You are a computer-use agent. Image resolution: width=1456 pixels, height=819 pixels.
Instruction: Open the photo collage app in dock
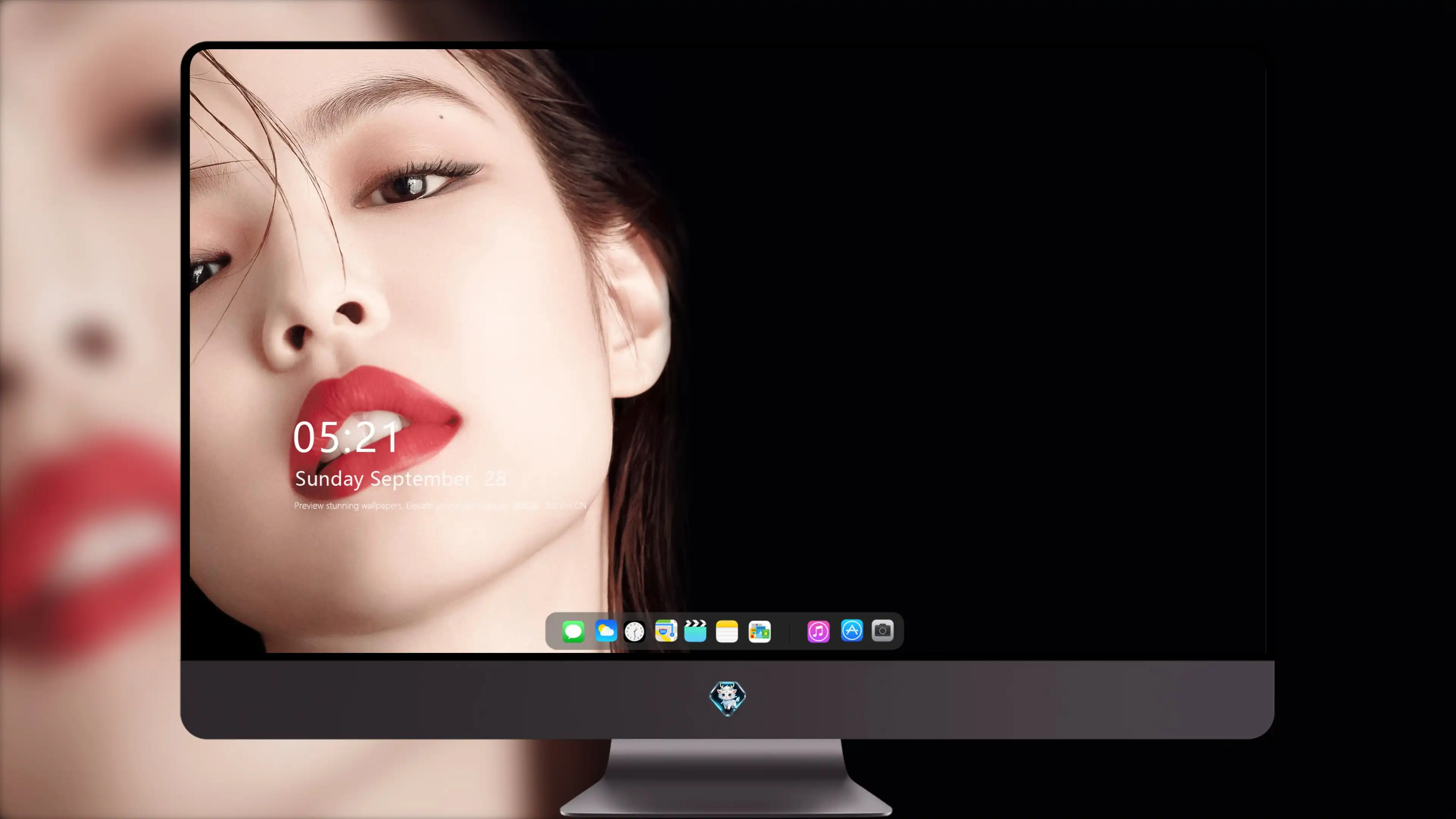click(759, 631)
